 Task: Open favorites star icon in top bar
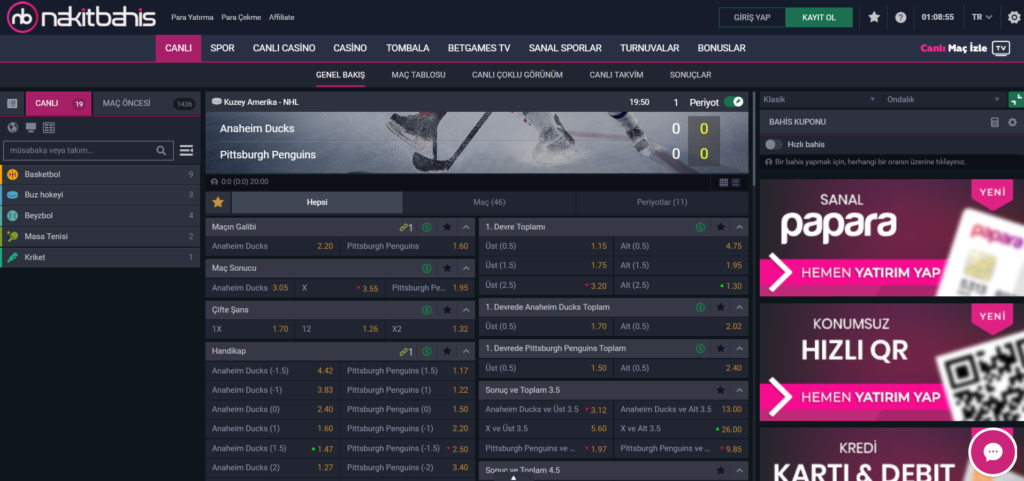pyautogui.click(x=874, y=18)
